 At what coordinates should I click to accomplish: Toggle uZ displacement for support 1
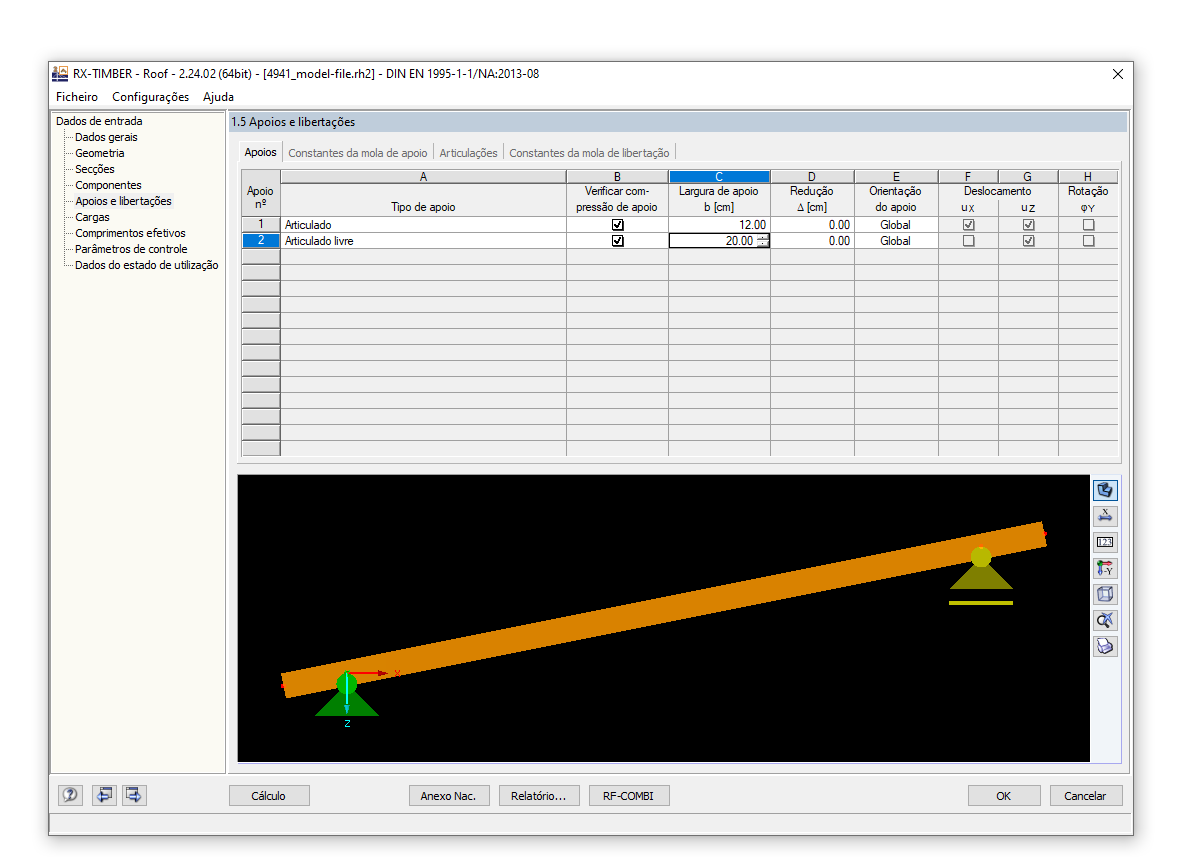[x=1028, y=225]
